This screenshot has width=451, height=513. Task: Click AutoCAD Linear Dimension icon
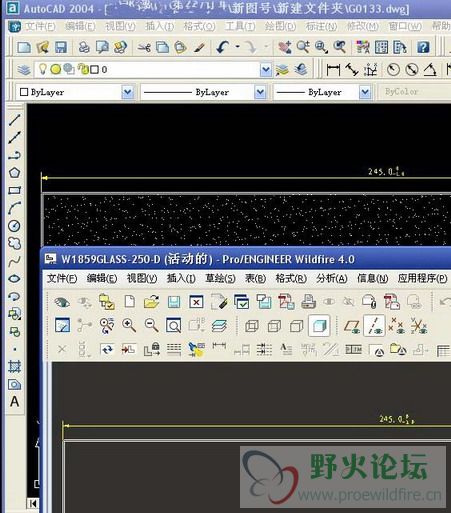[x=333, y=70]
